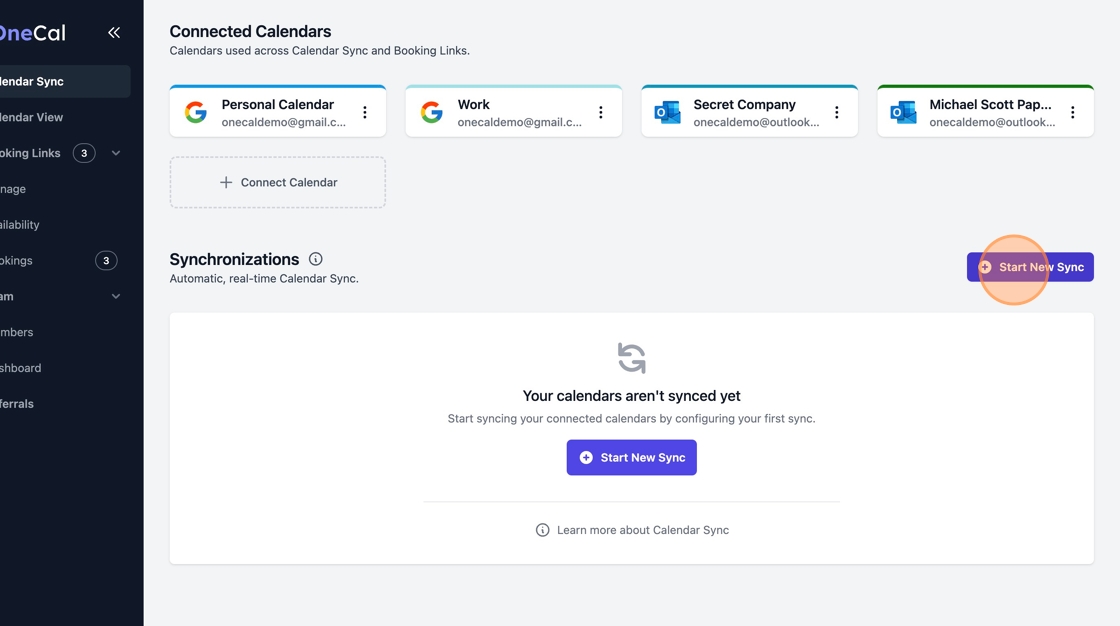Click the centered Start New Sync button

point(631,458)
